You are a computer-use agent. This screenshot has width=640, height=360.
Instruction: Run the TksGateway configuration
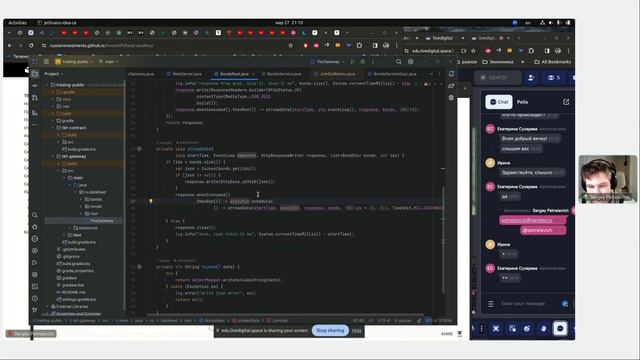tap(353, 62)
